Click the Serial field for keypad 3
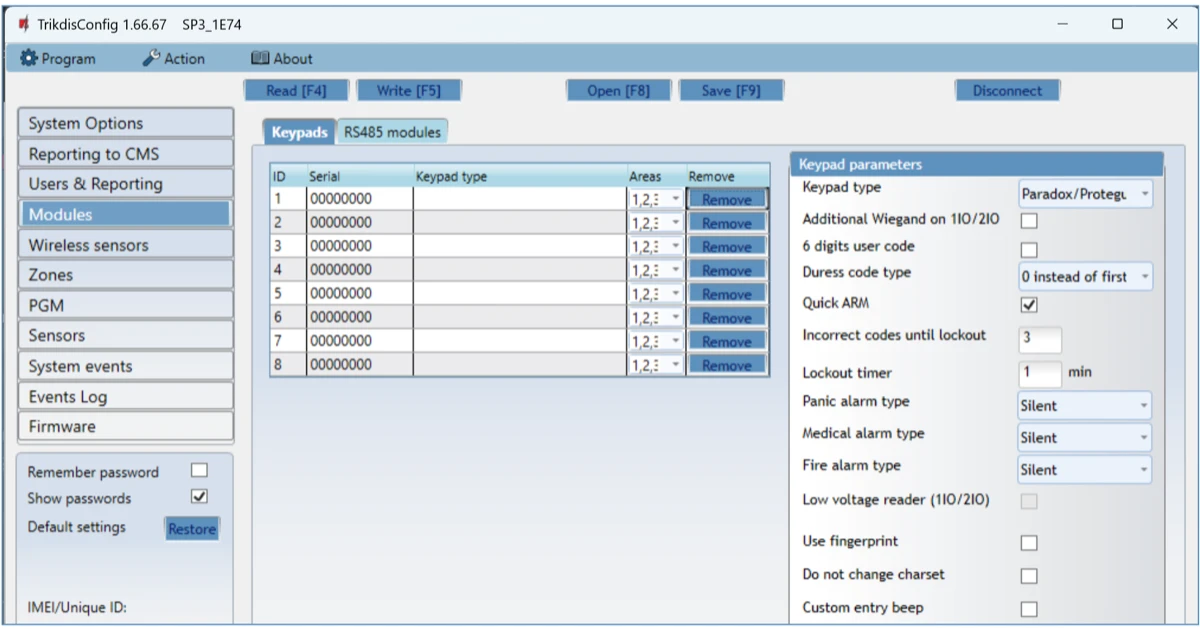Image resolution: width=1200 pixels, height=629 pixels. pos(359,246)
